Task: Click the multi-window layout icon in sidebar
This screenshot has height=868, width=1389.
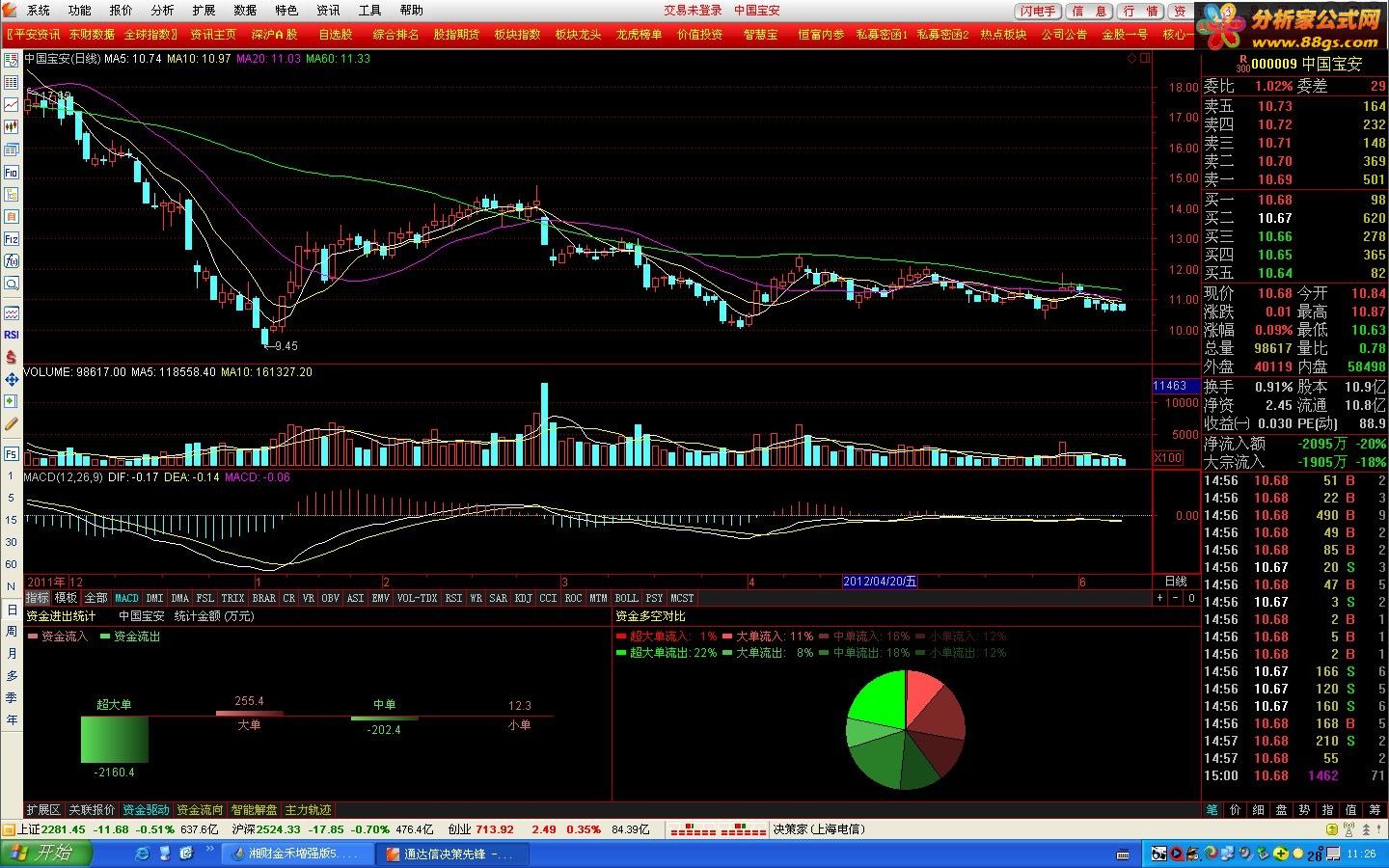Action: click(x=12, y=149)
